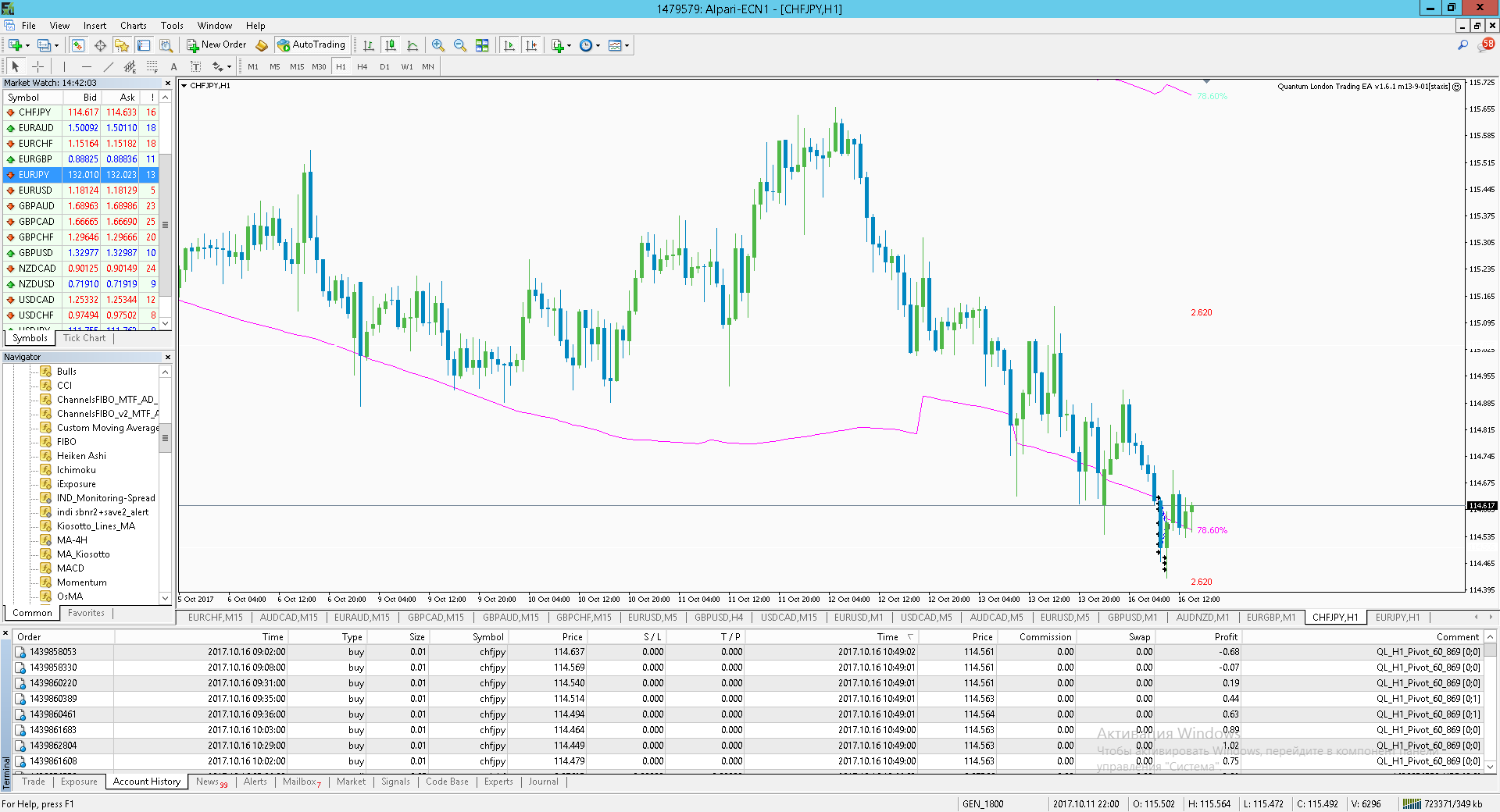Switch chart to bar chart style

pyautogui.click(x=369, y=45)
